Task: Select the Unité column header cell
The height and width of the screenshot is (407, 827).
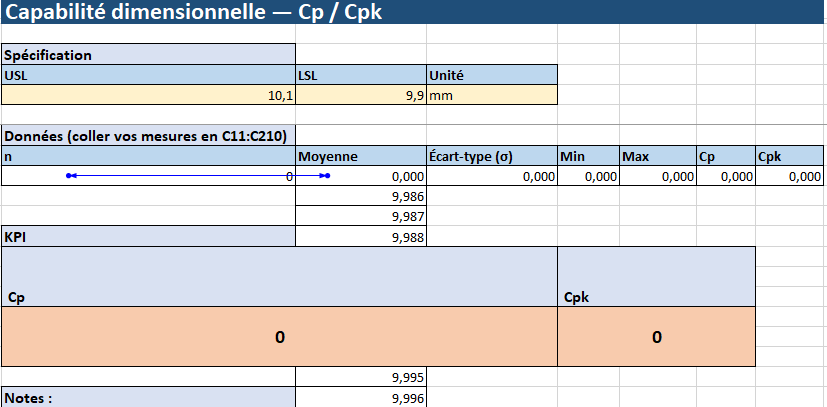Action: tap(490, 75)
